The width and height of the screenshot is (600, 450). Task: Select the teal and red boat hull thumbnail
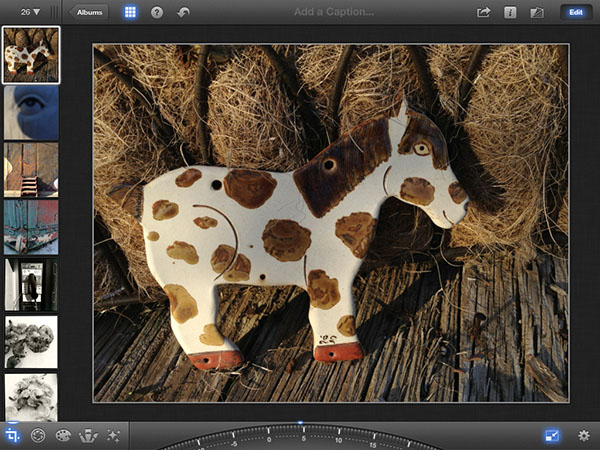tap(31, 227)
